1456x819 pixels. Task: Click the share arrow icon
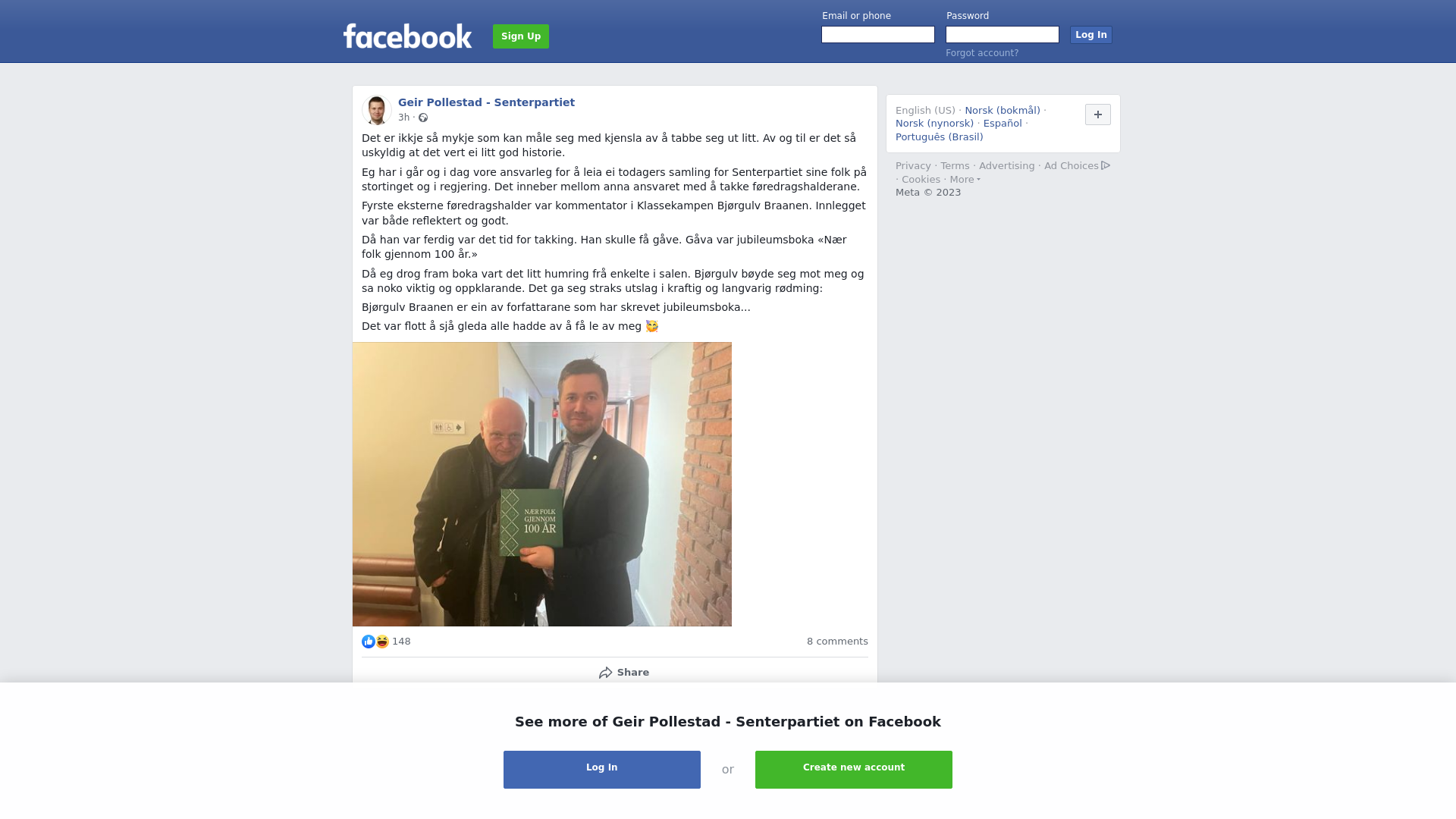pyautogui.click(x=605, y=673)
